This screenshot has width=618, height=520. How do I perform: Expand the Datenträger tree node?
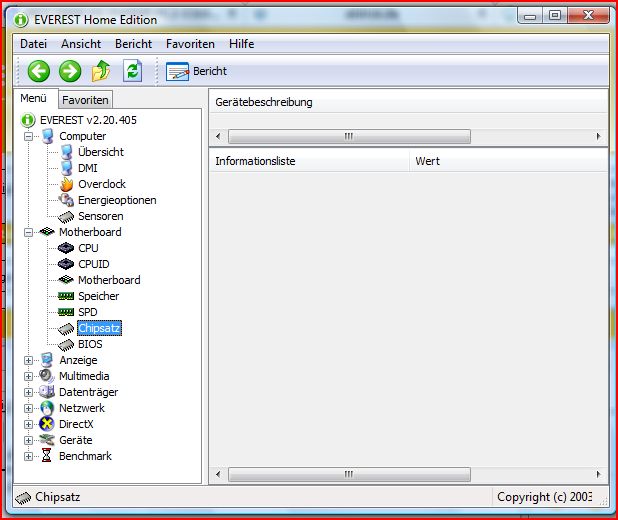click(x=28, y=392)
